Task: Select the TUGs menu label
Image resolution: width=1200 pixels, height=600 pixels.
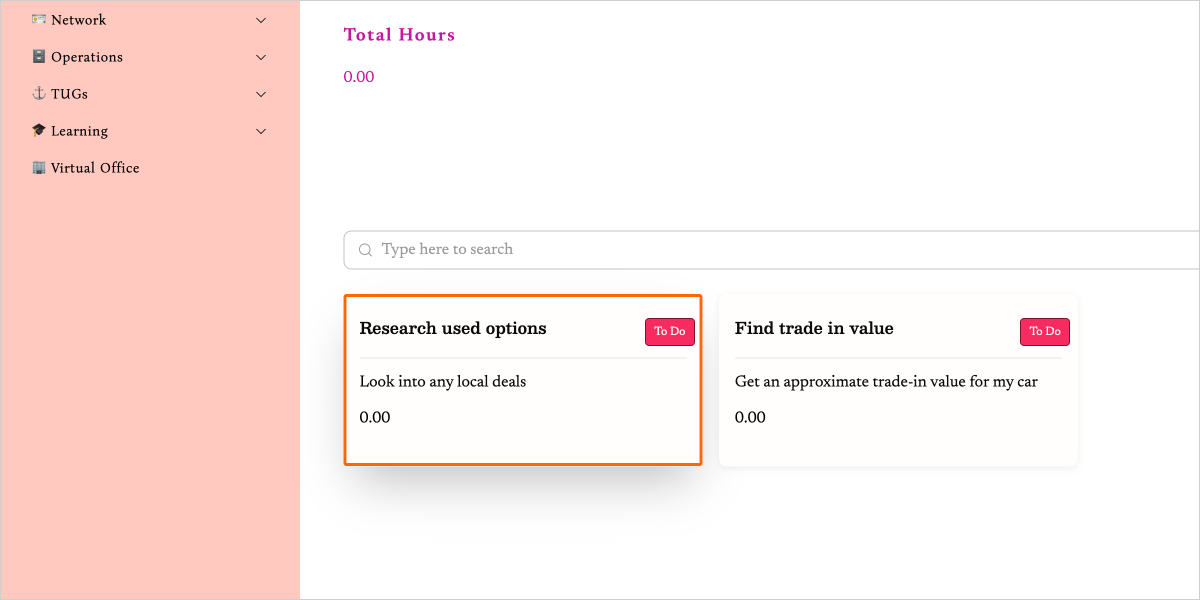Action: pos(69,94)
